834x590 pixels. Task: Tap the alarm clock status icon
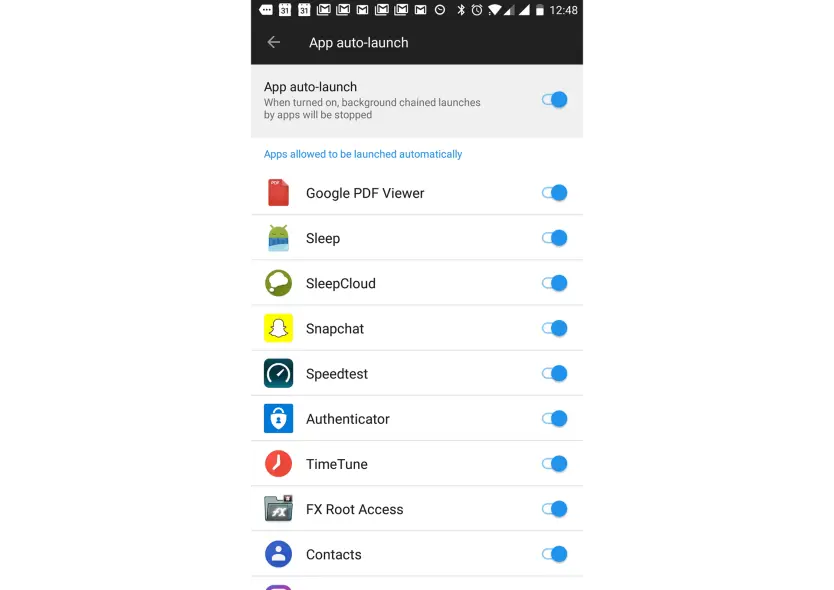coord(477,10)
